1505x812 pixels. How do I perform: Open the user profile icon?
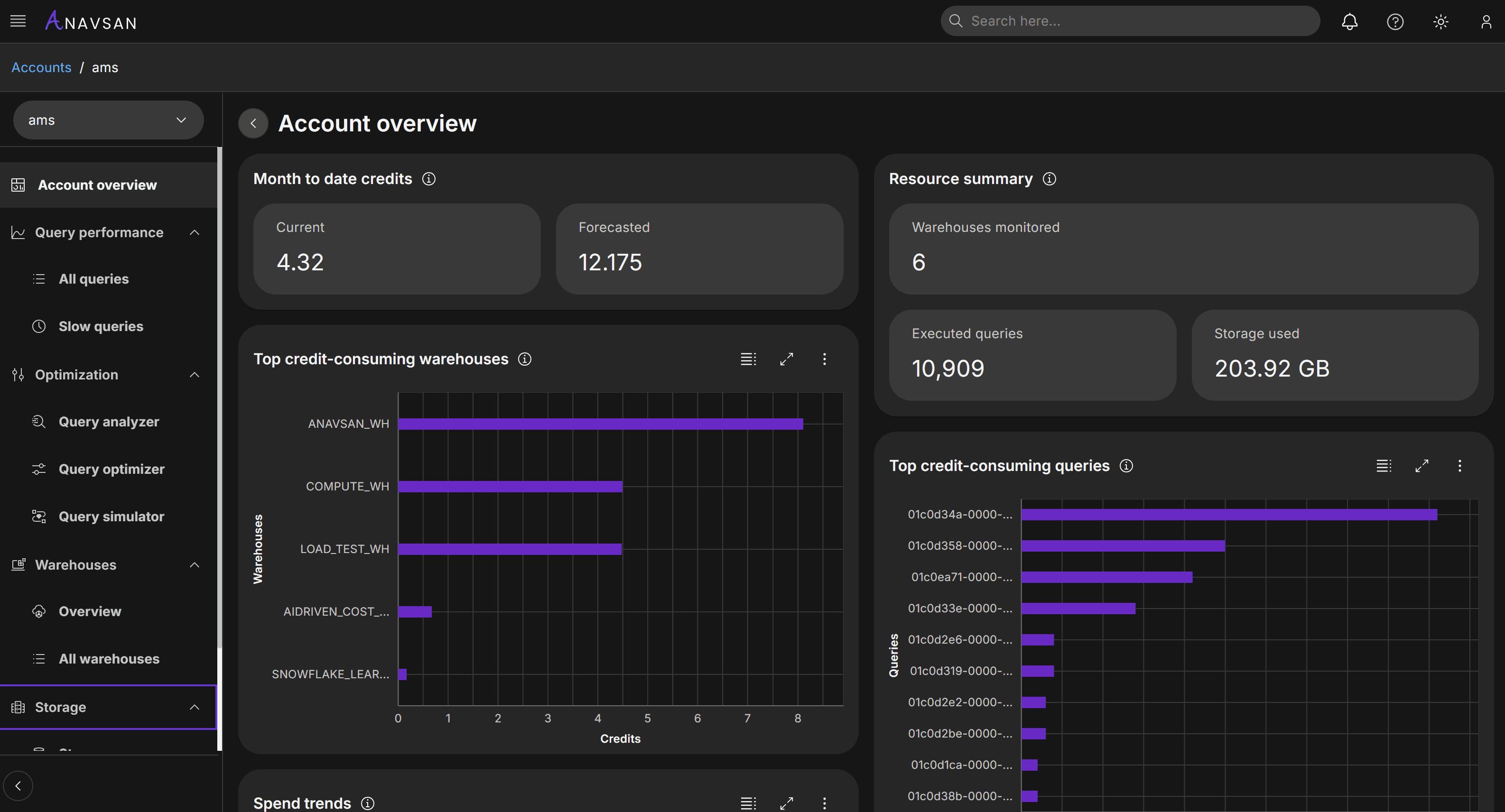(x=1486, y=22)
